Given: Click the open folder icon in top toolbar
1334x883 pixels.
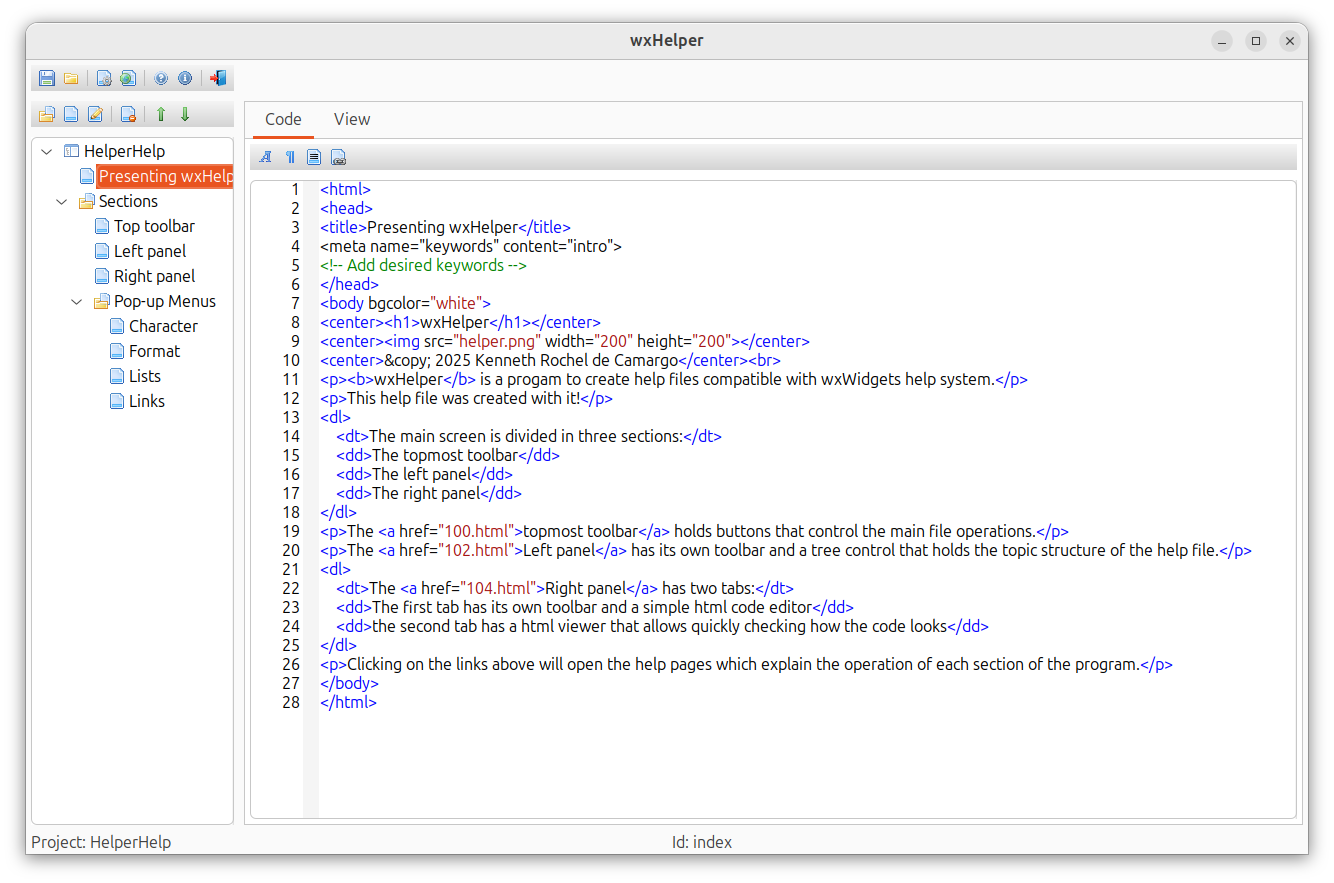Looking at the screenshot, I should pos(71,78).
